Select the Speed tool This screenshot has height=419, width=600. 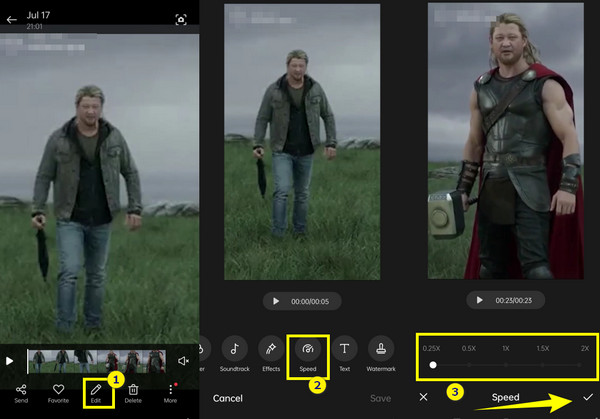(308, 354)
